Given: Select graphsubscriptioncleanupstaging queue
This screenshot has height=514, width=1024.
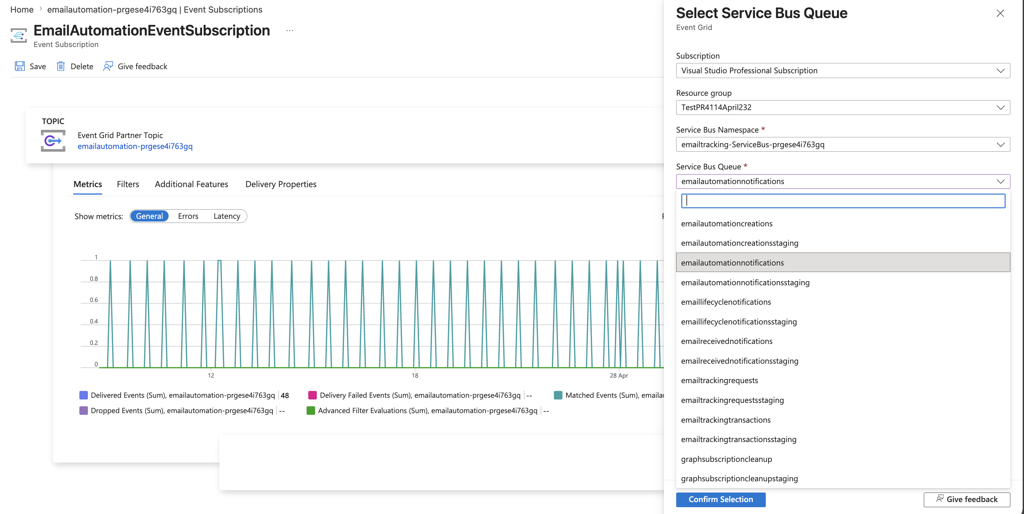Looking at the screenshot, I should coord(843,478).
